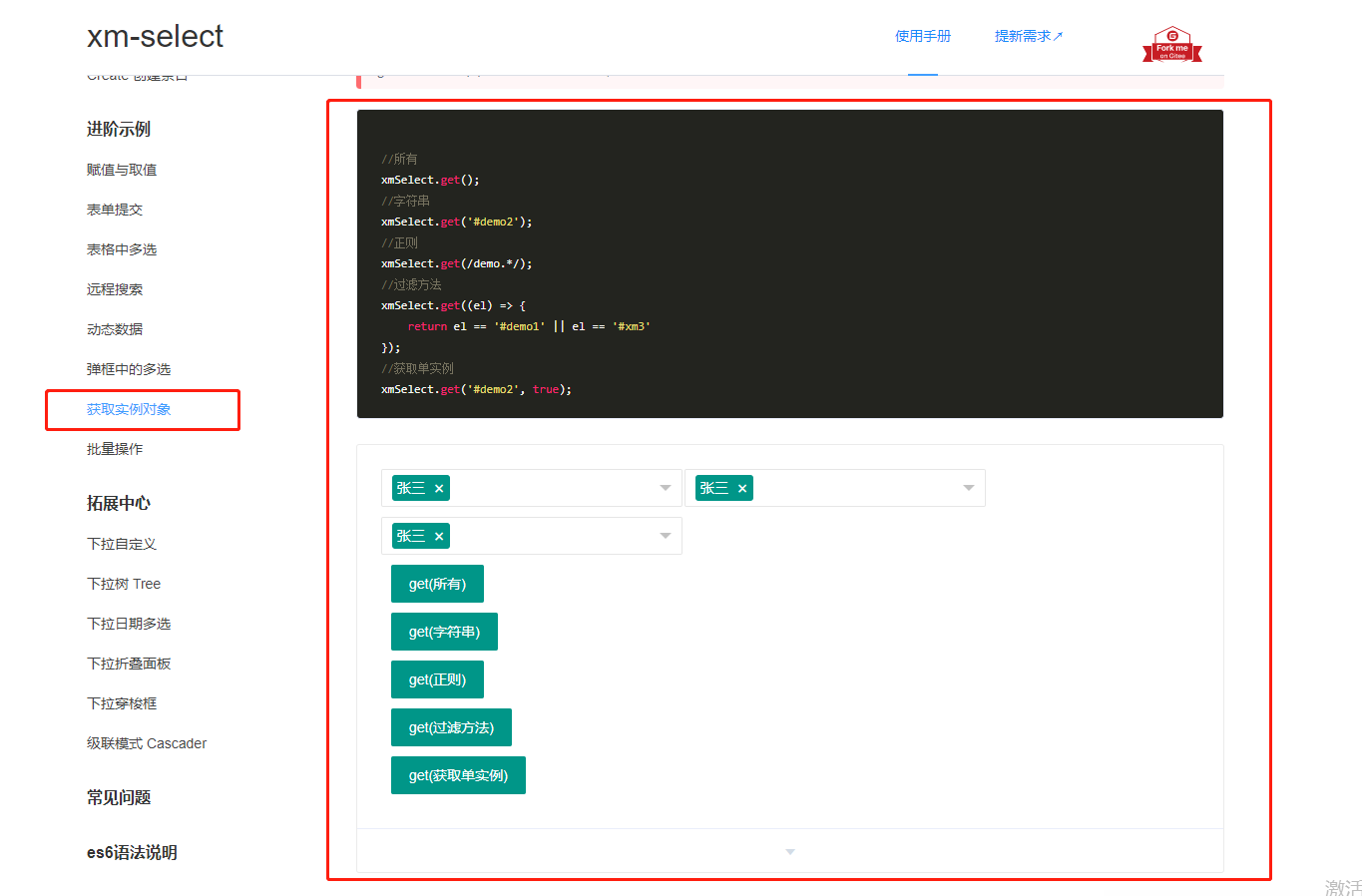Expand the second select dropdown arrow

point(969,488)
